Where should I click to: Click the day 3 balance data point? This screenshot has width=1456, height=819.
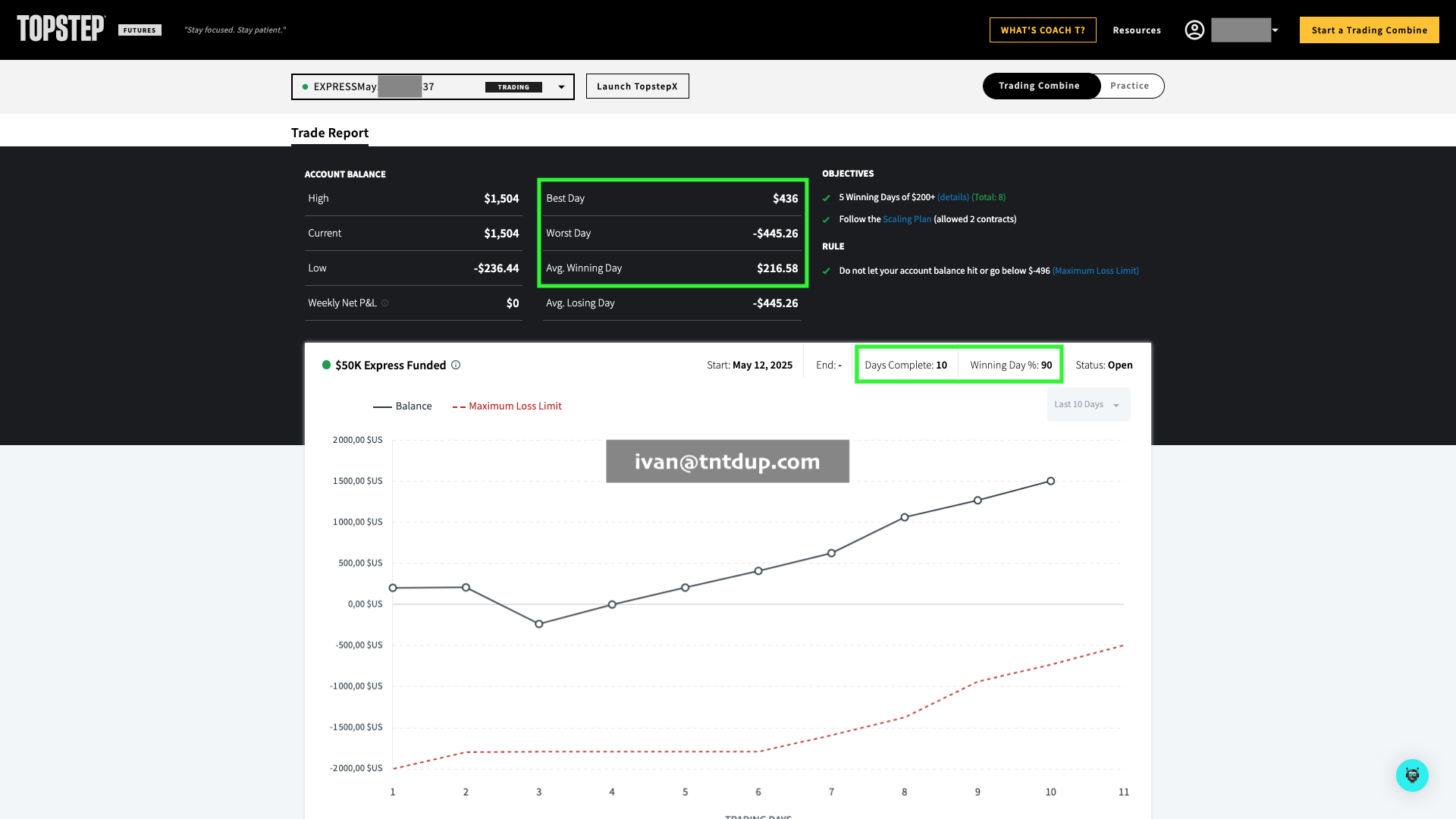(539, 624)
